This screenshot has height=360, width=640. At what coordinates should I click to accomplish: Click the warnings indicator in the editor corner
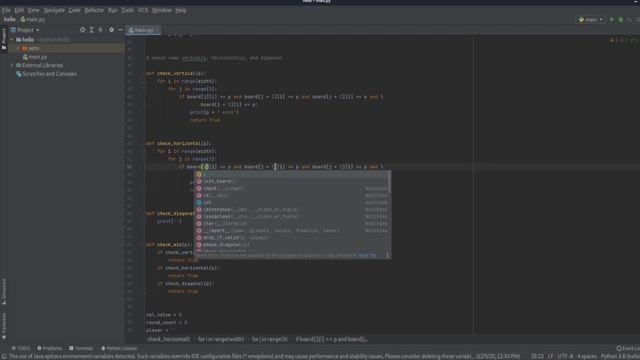coord(623,40)
